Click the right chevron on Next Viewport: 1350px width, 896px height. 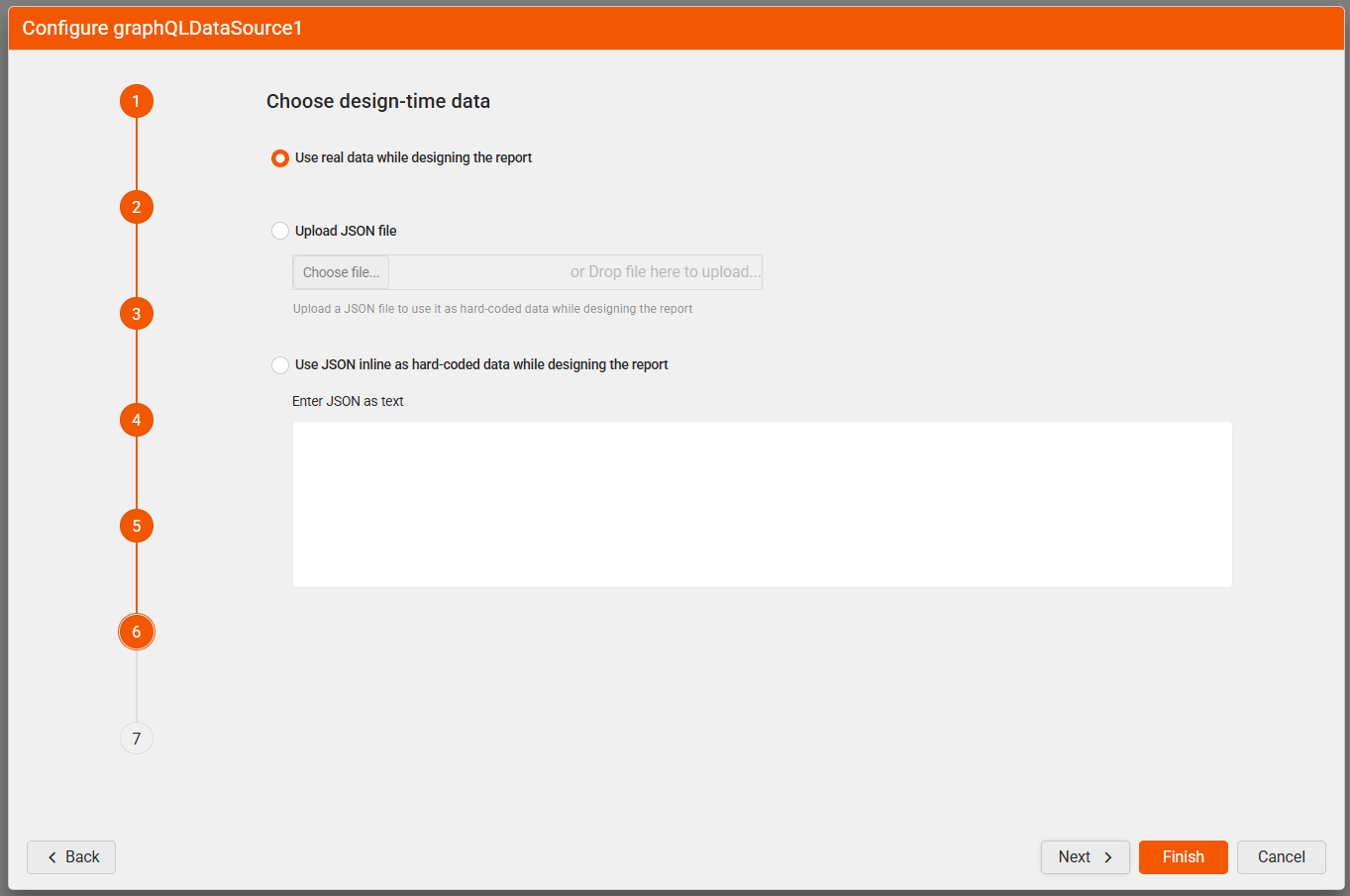click(1108, 857)
